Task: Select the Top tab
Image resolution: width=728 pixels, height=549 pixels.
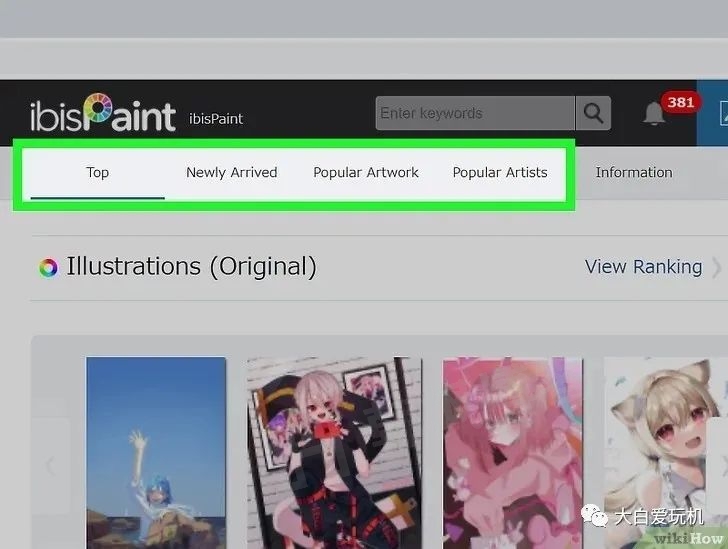Action: tap(97, 172)
